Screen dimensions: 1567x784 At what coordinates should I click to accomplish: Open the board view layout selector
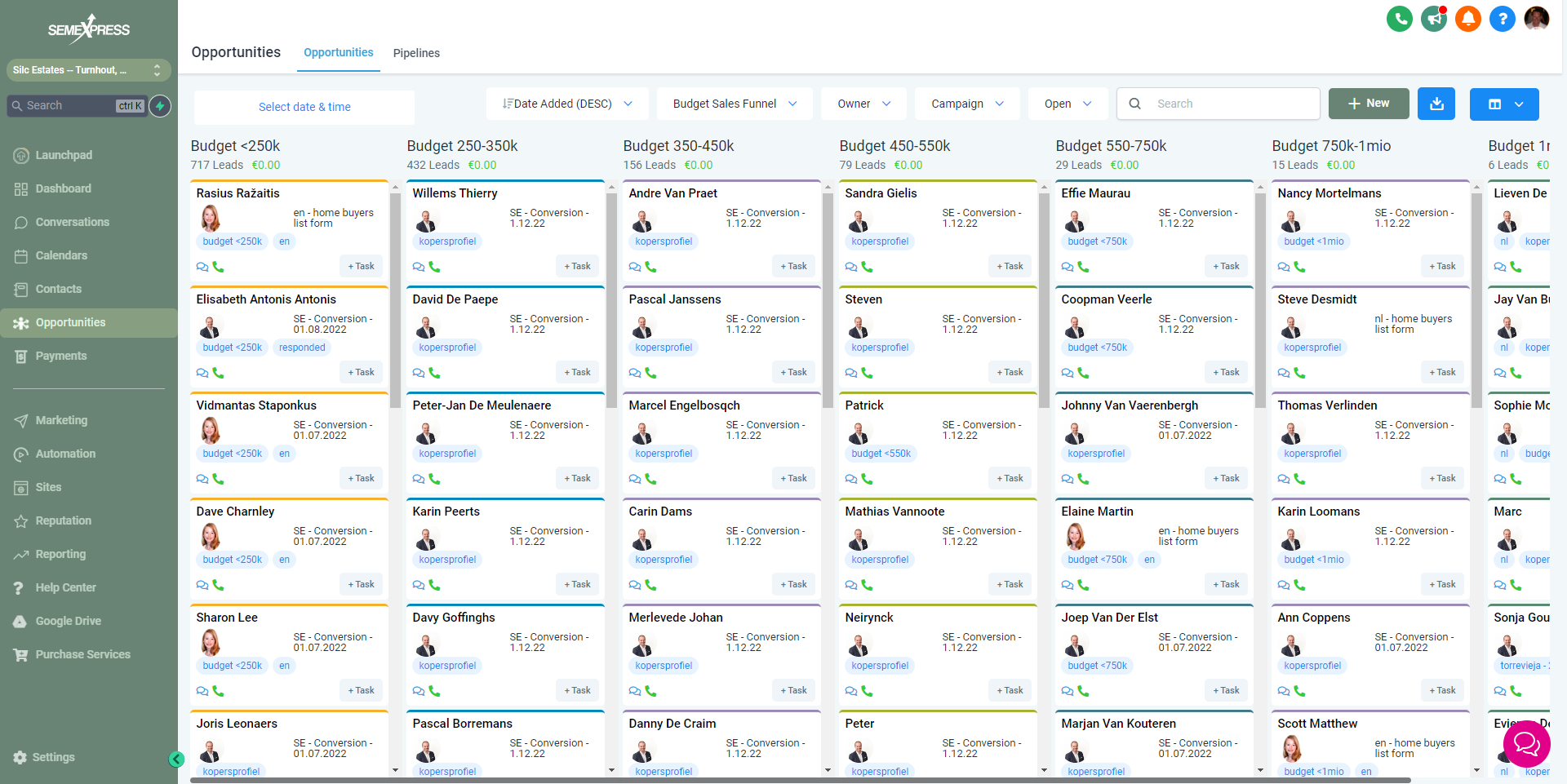(x=1504, y=104)
